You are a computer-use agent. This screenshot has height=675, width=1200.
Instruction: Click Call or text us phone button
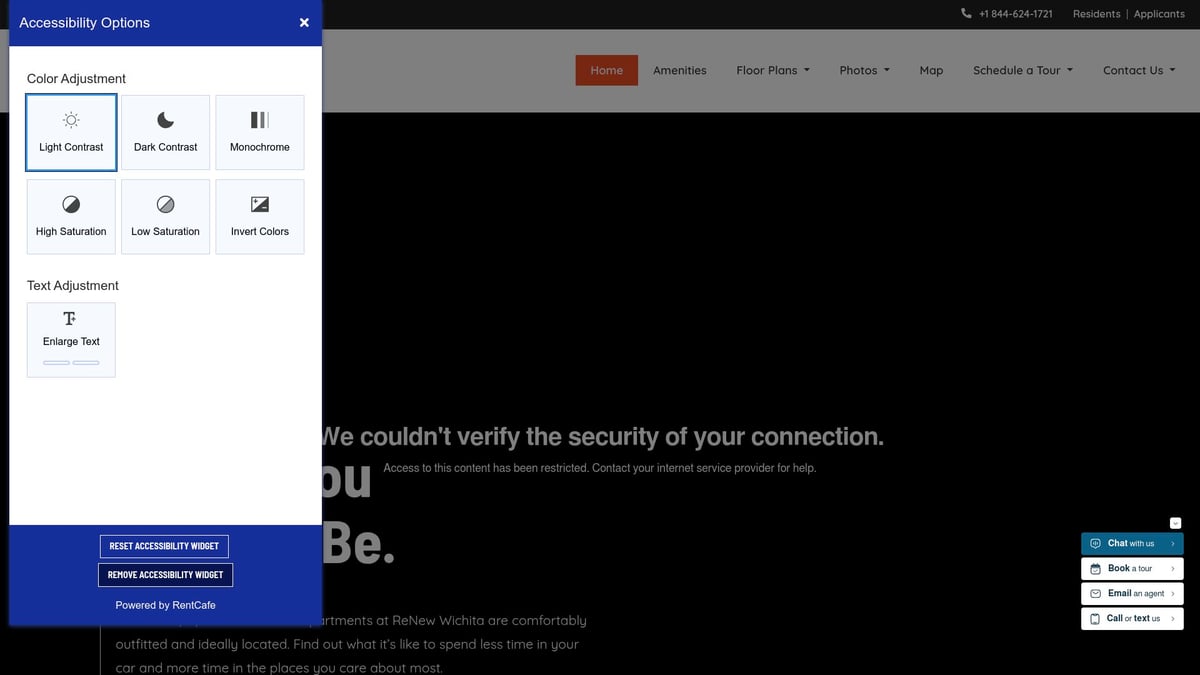[1131, 619]
